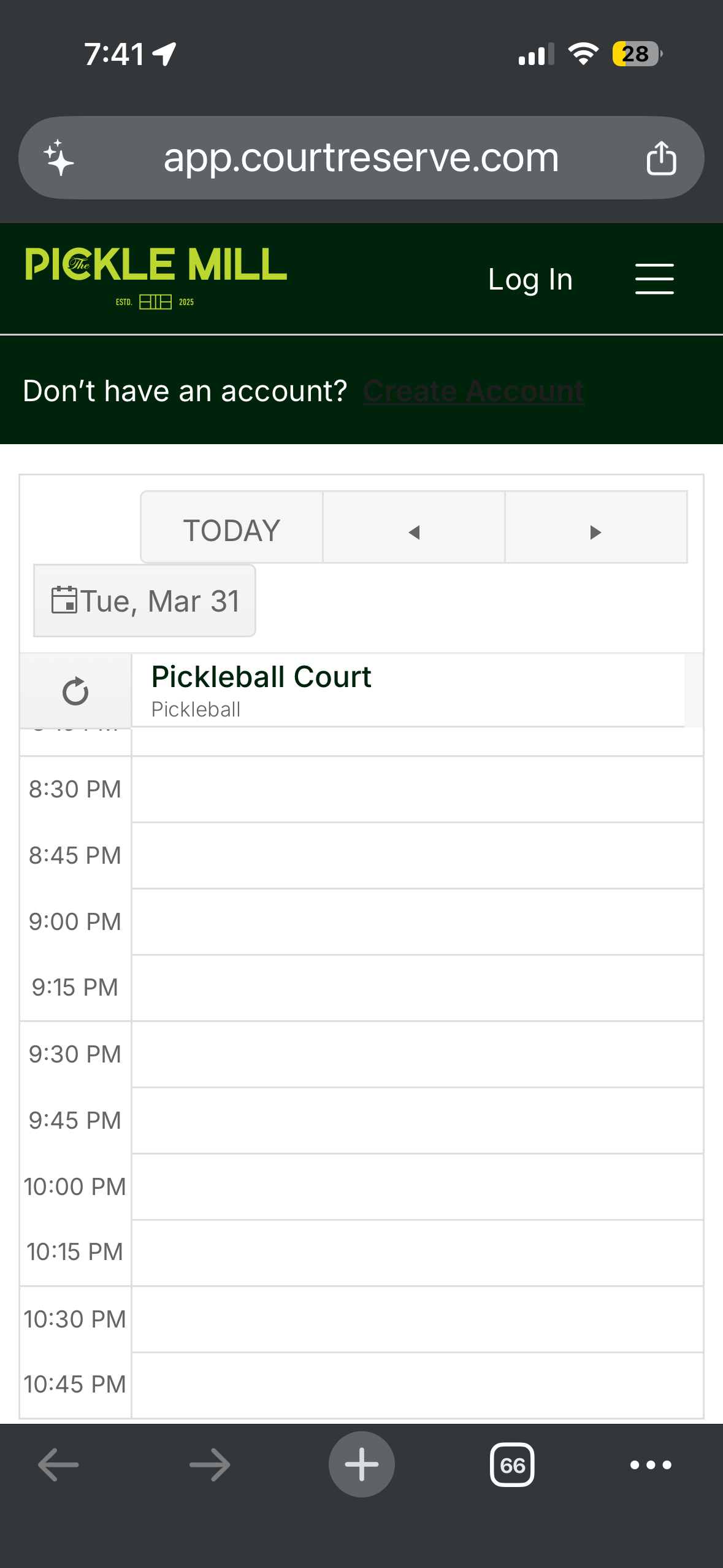Select the 9:00 PM court time slot
The height and width of the screenshot is (1568, 723).
click(417, 921)
